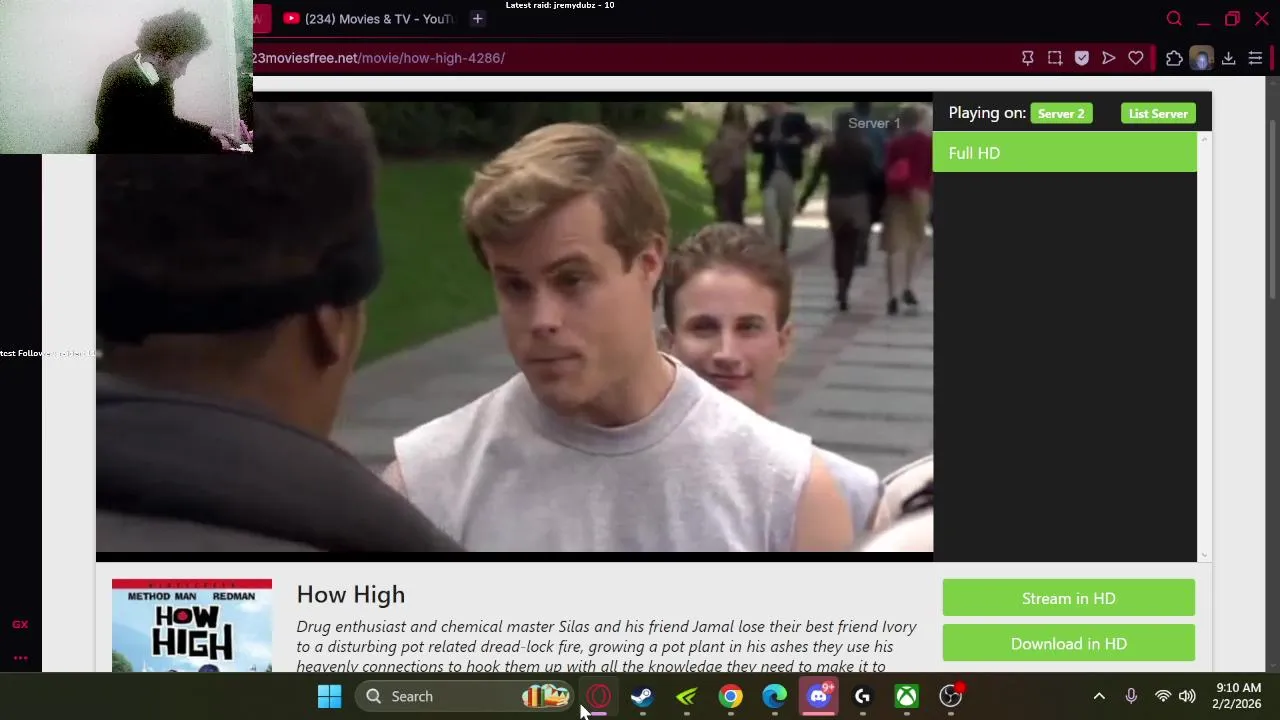Viewport: 1280px width, 720px height.
Task: Click the panel scrollbar up arrow beside Full HD
Action: click(x=1204, y=139)
